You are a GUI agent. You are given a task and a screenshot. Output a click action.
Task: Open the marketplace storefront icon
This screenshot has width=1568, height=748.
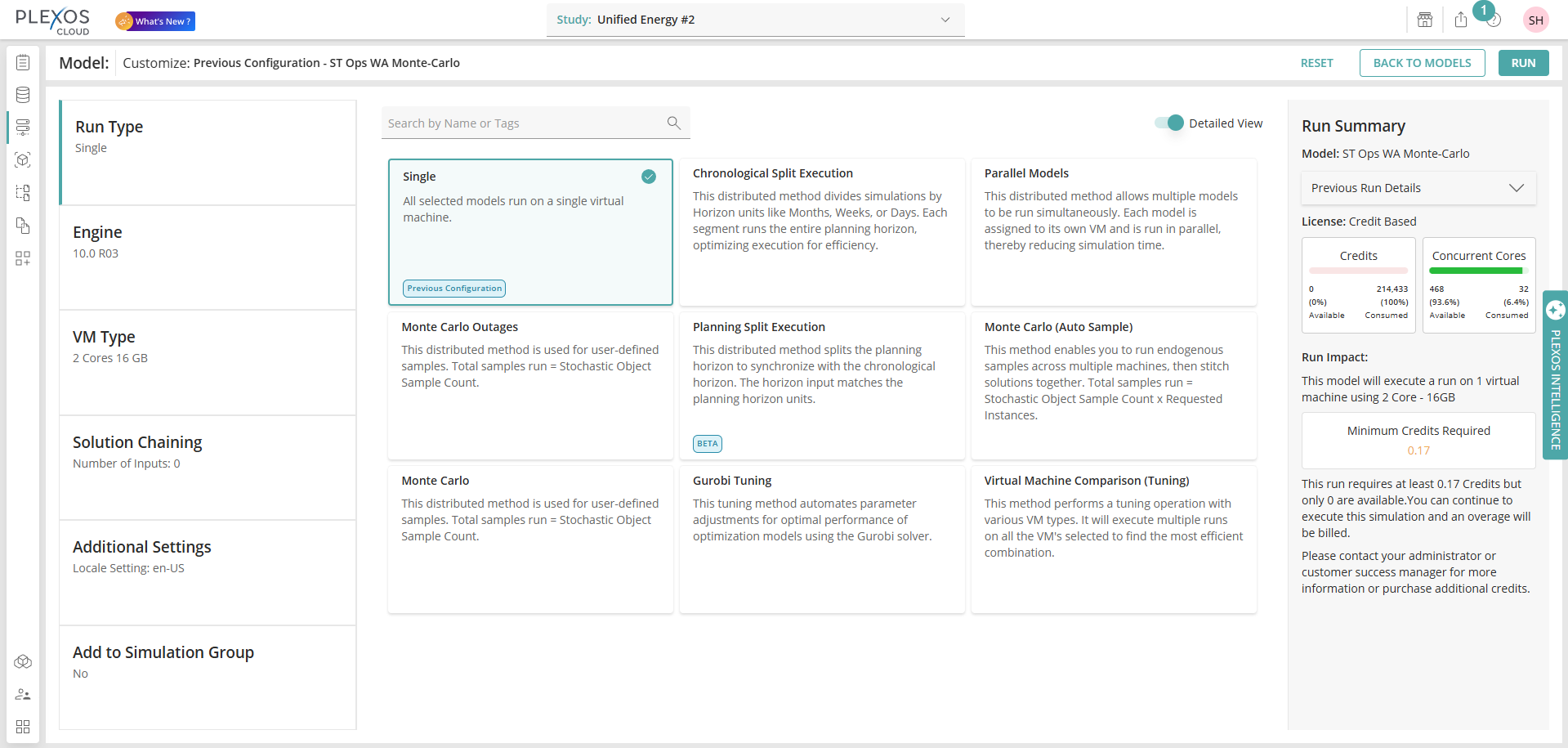pyautogui.click(x=1425, y=20)
